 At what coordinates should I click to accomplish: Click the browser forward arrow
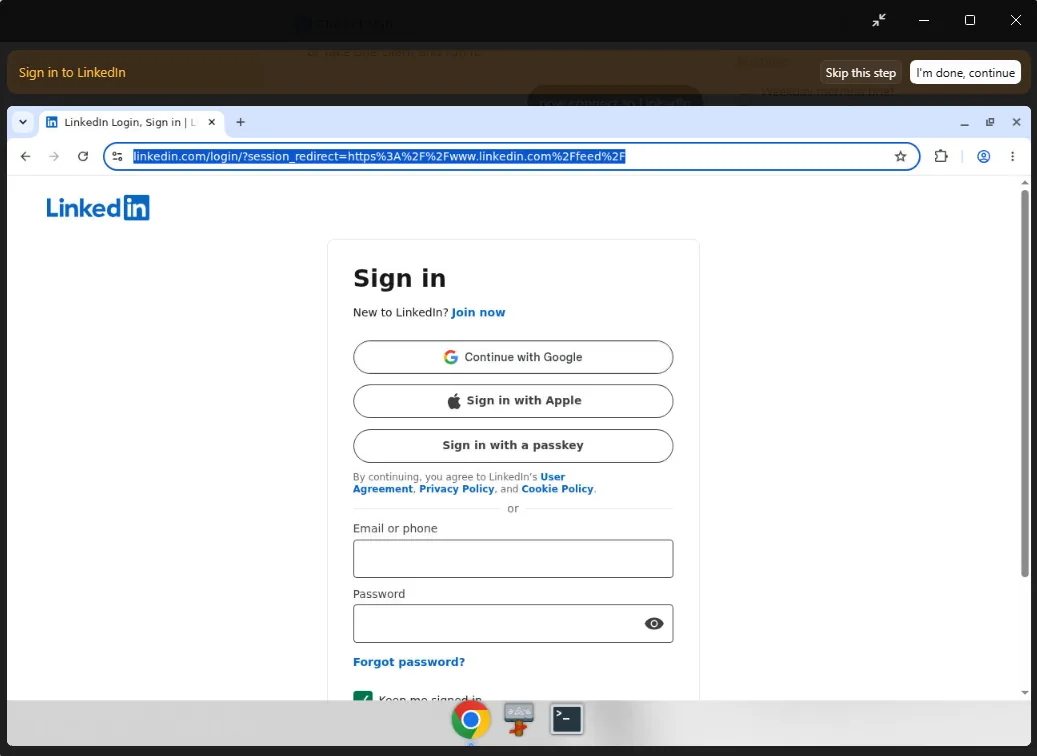(54, 157)
